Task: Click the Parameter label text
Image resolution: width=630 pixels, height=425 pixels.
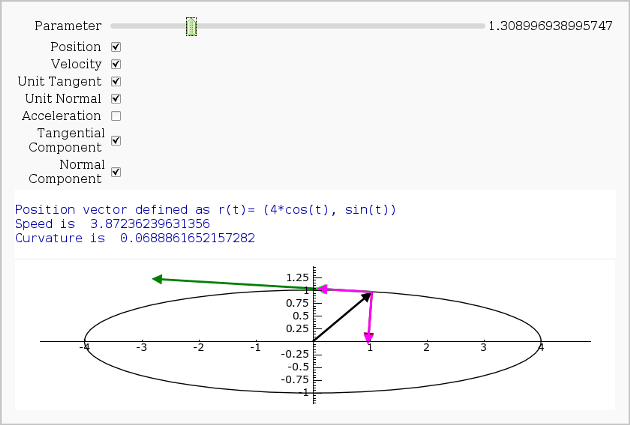Action: point(68,26)
